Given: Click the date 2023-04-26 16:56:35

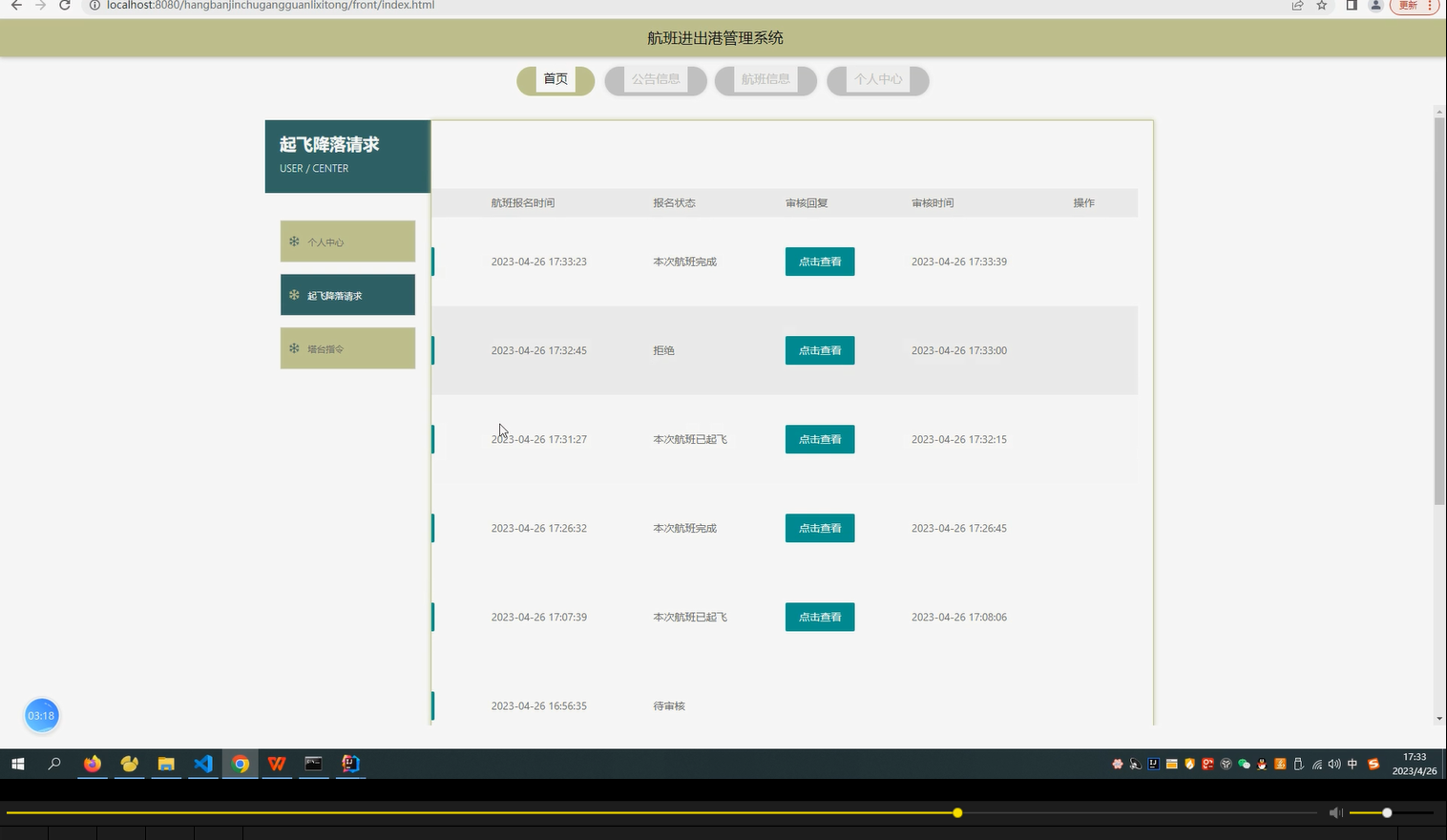Looking at the screenshot, I should [x=539, y=706].
